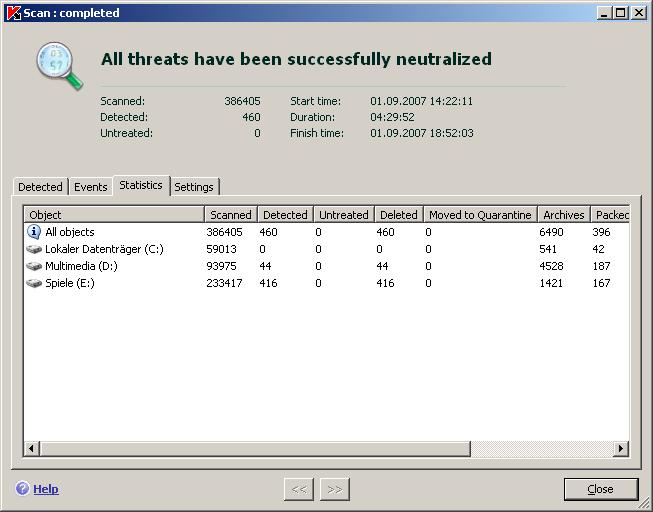Viewport: 653px width, 512px height.
Task: Click the drive icon for Spiele (E:)
Action: 34,283
